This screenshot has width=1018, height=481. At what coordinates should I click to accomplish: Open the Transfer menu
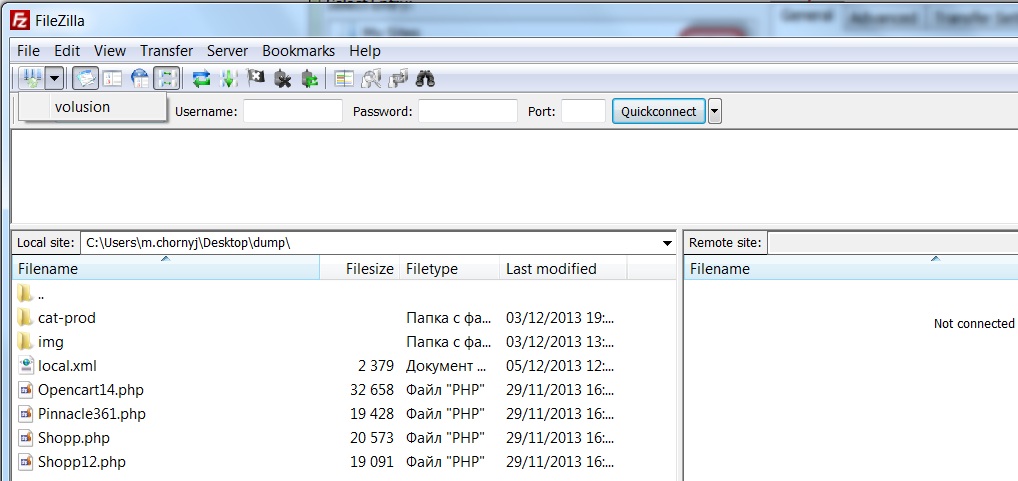(x=167, y=51)
